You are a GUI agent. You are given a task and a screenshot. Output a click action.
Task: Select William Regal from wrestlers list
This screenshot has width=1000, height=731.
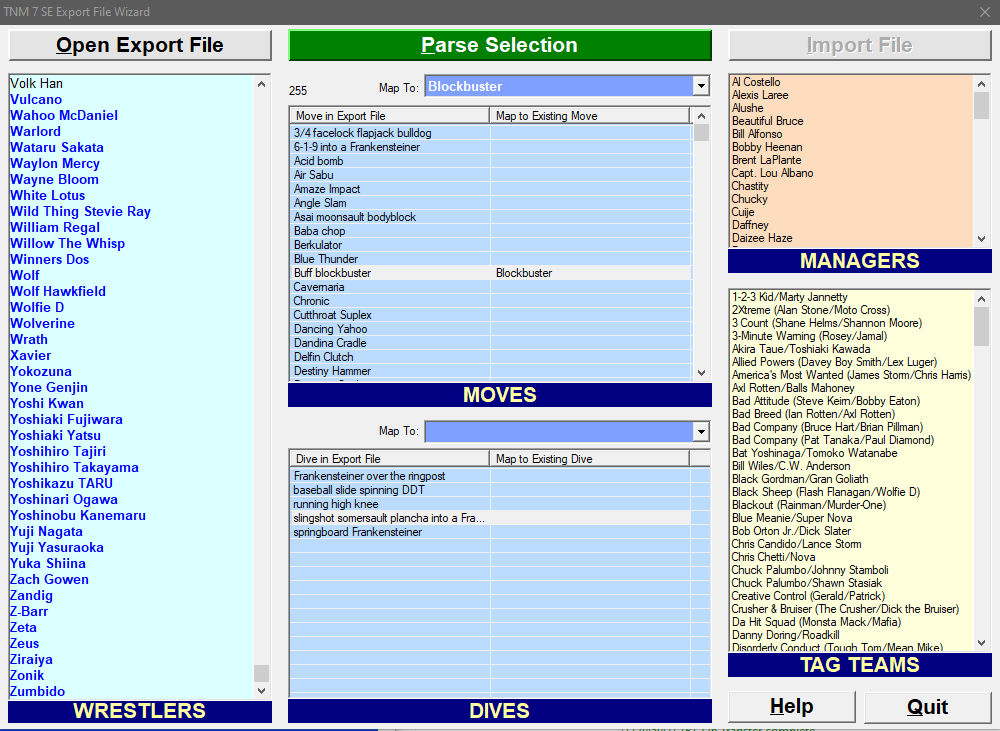tap(55, 227)
